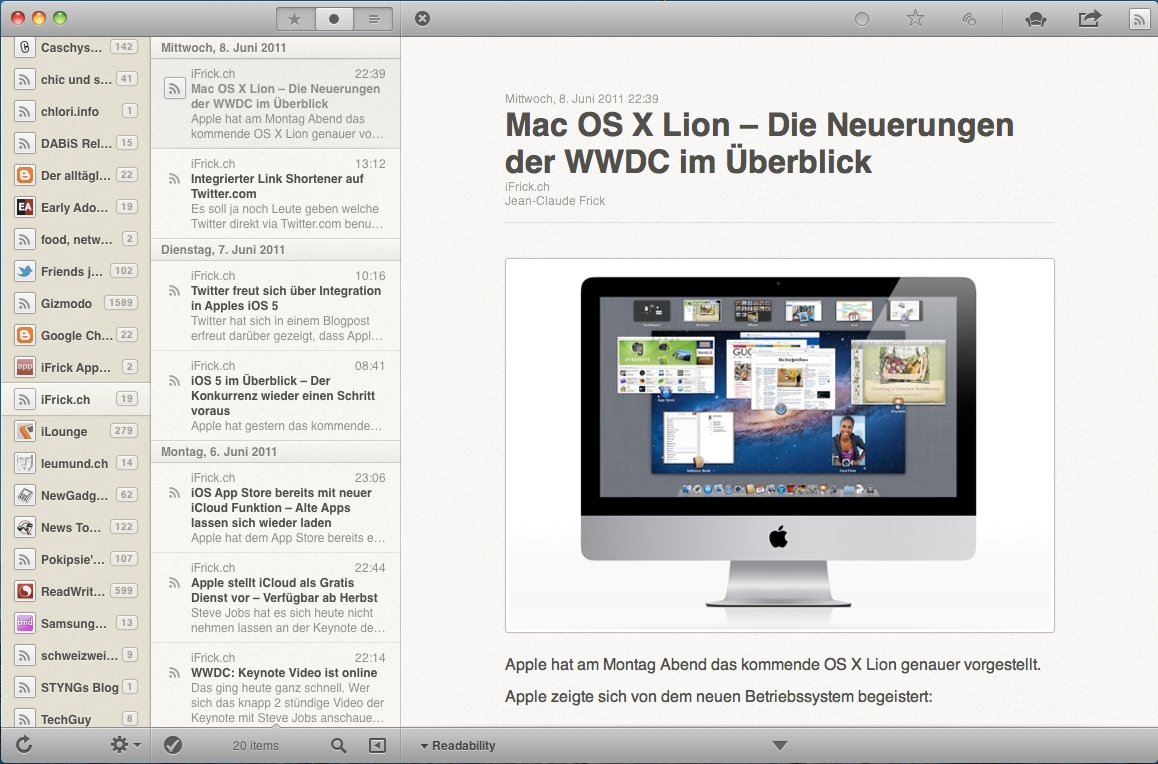Select the unread items filter tab

tap(334, 19)
